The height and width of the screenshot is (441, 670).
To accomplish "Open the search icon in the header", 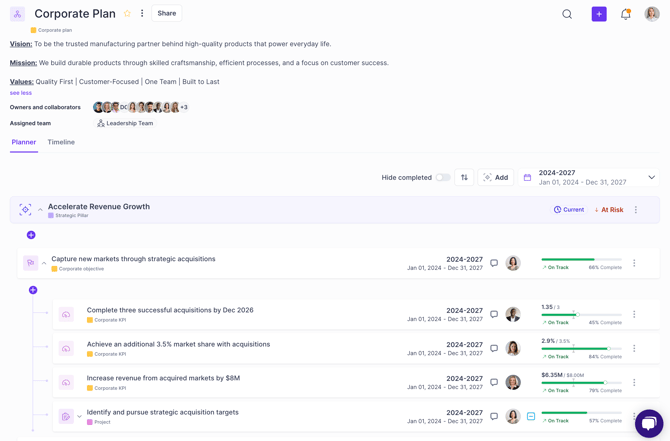I will [567, 14].
